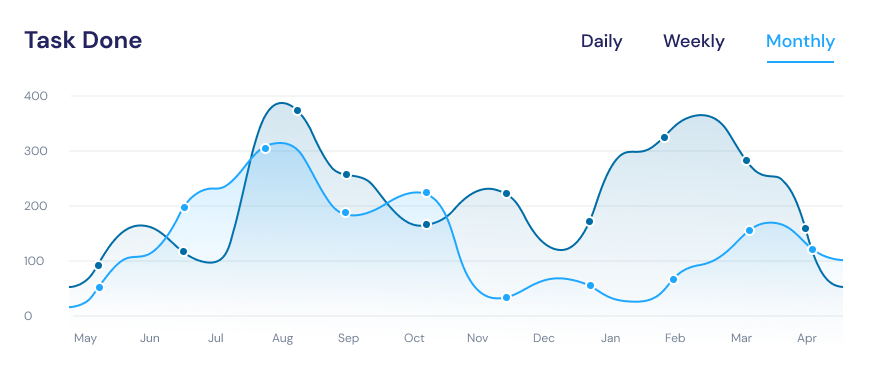The width and height of the screenshot is (870, 370).
Task: Click the dark data point above Feb
Action: pyautogui.click(x=665, y=138)
